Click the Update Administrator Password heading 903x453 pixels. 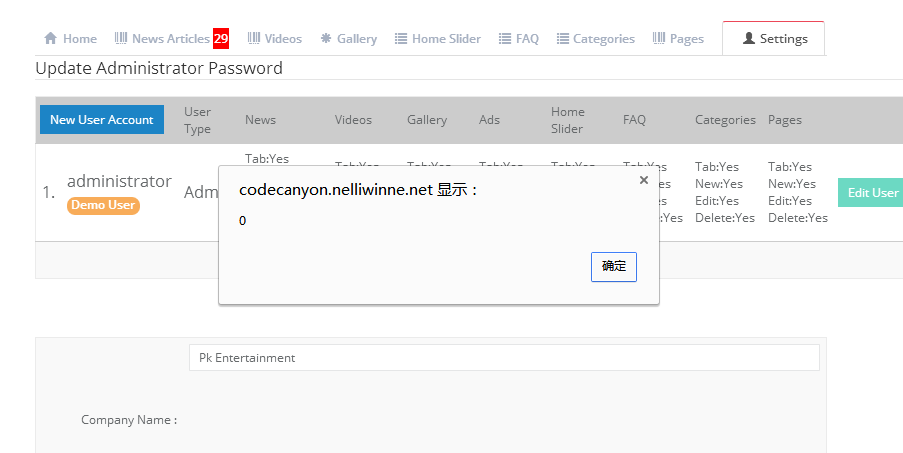pyautogui.click(x=159, y=68)
